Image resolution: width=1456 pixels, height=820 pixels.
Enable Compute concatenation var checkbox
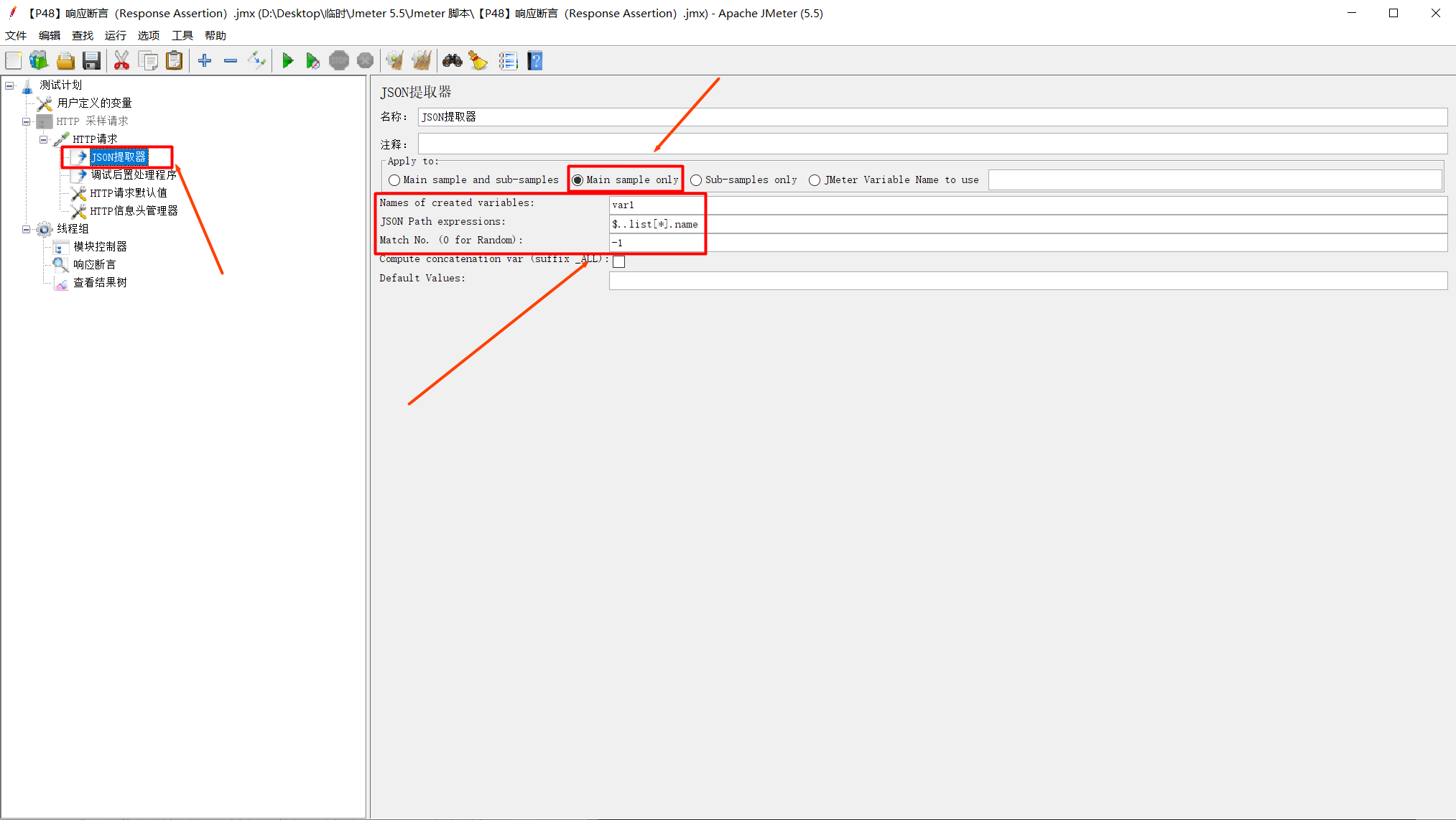click(618, 261)
